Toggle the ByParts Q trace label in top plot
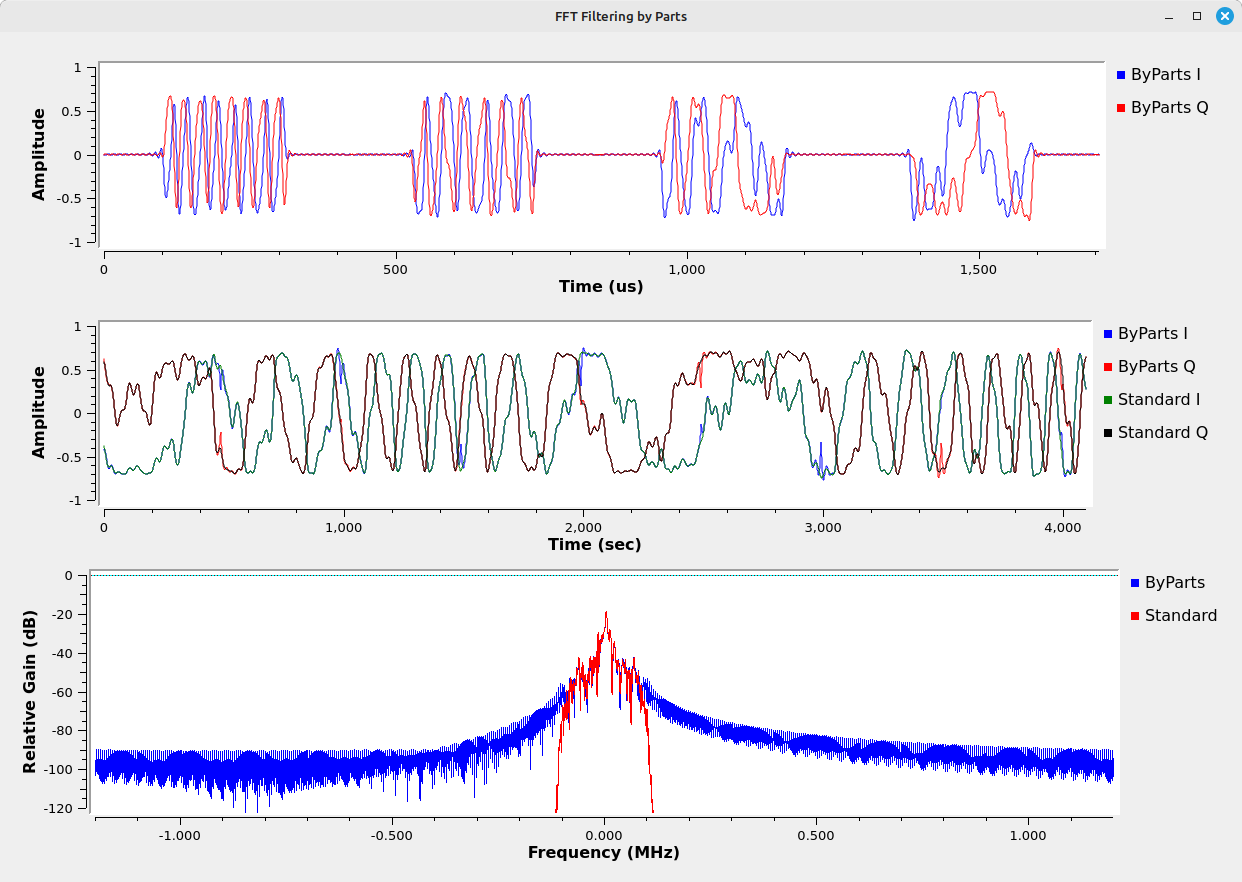The image size is (1242, 882). (1169, 108)
